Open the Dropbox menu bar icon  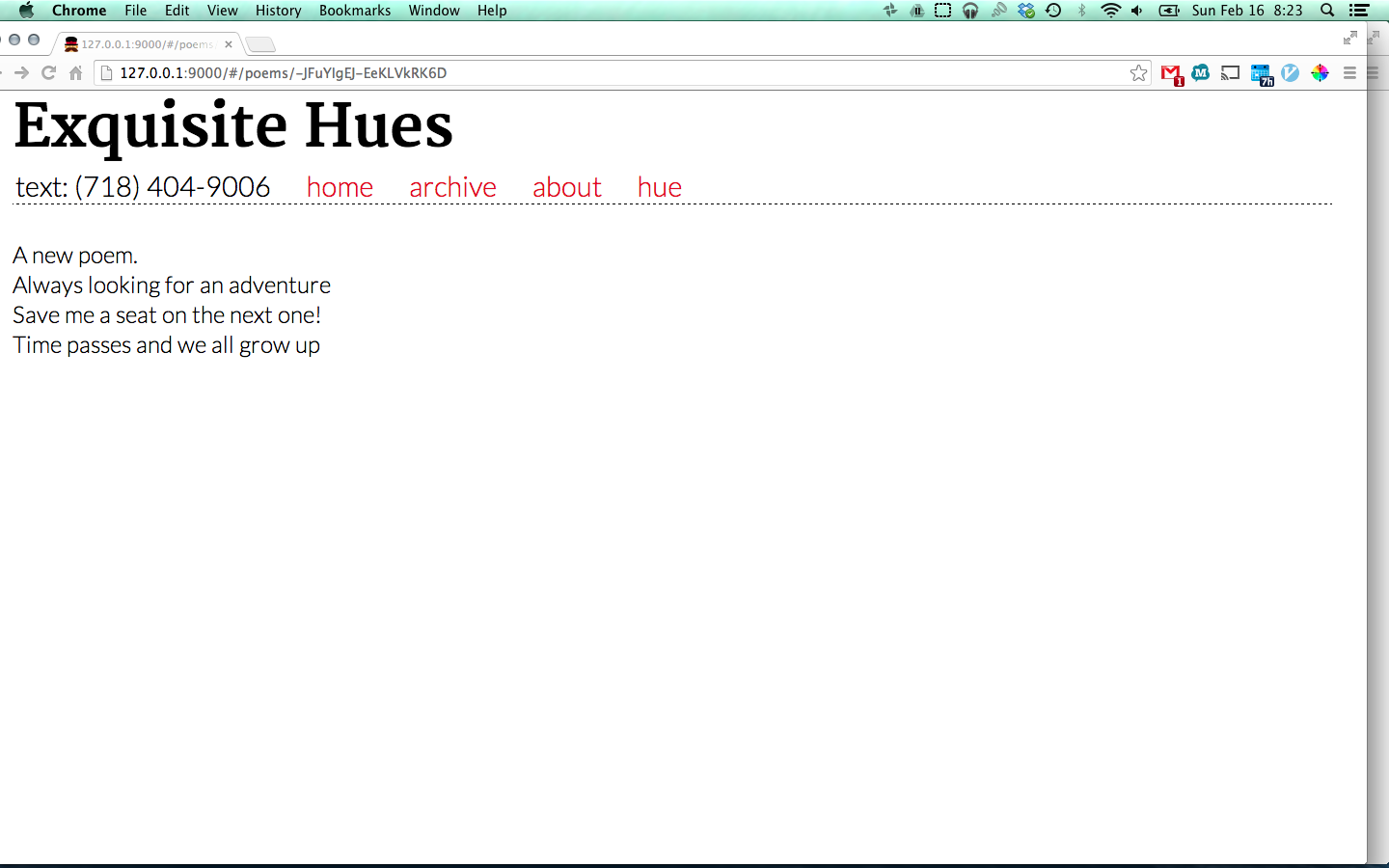(x=1026, y=11)
